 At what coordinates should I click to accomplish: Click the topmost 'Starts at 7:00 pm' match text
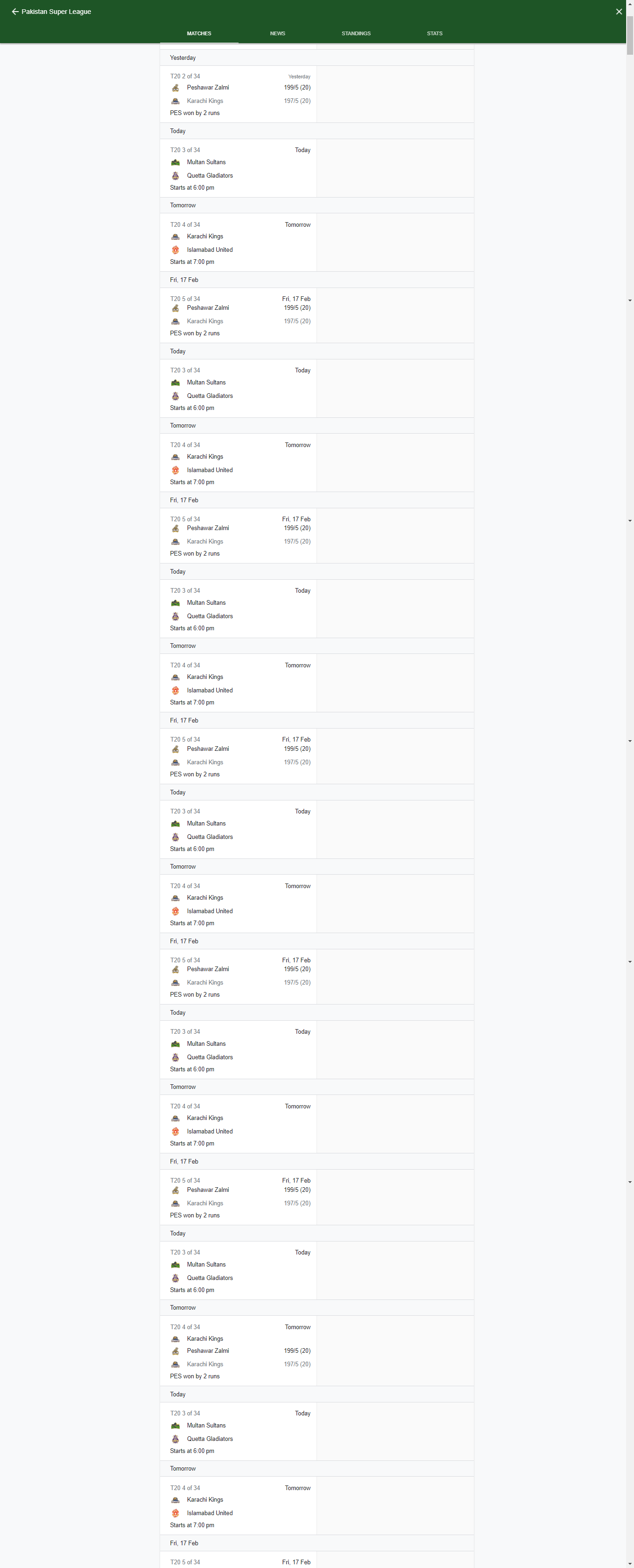192,262
